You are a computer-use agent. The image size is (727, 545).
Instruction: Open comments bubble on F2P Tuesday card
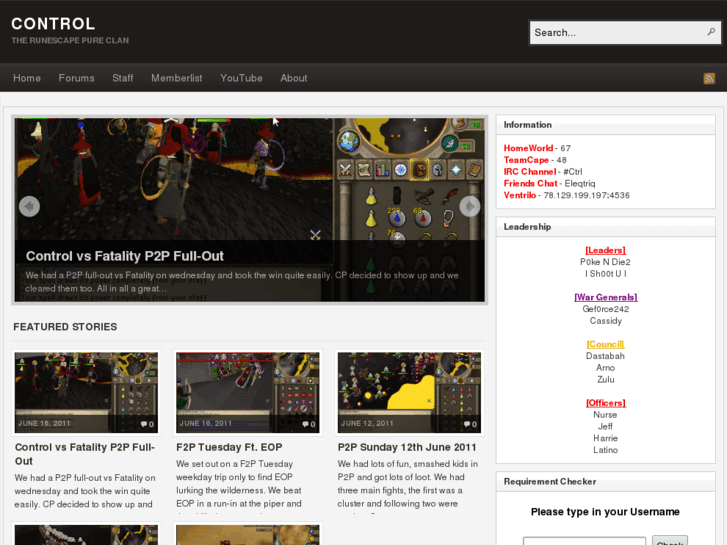click(309, 424)
